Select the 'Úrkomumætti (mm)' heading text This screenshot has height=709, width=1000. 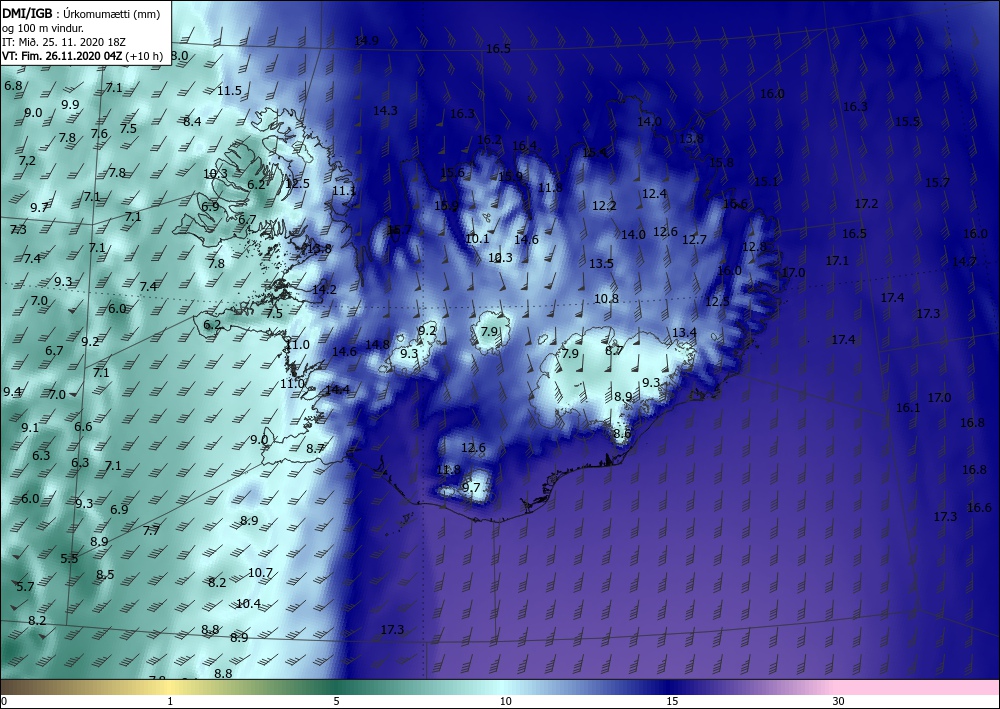[x=112, y=14]
